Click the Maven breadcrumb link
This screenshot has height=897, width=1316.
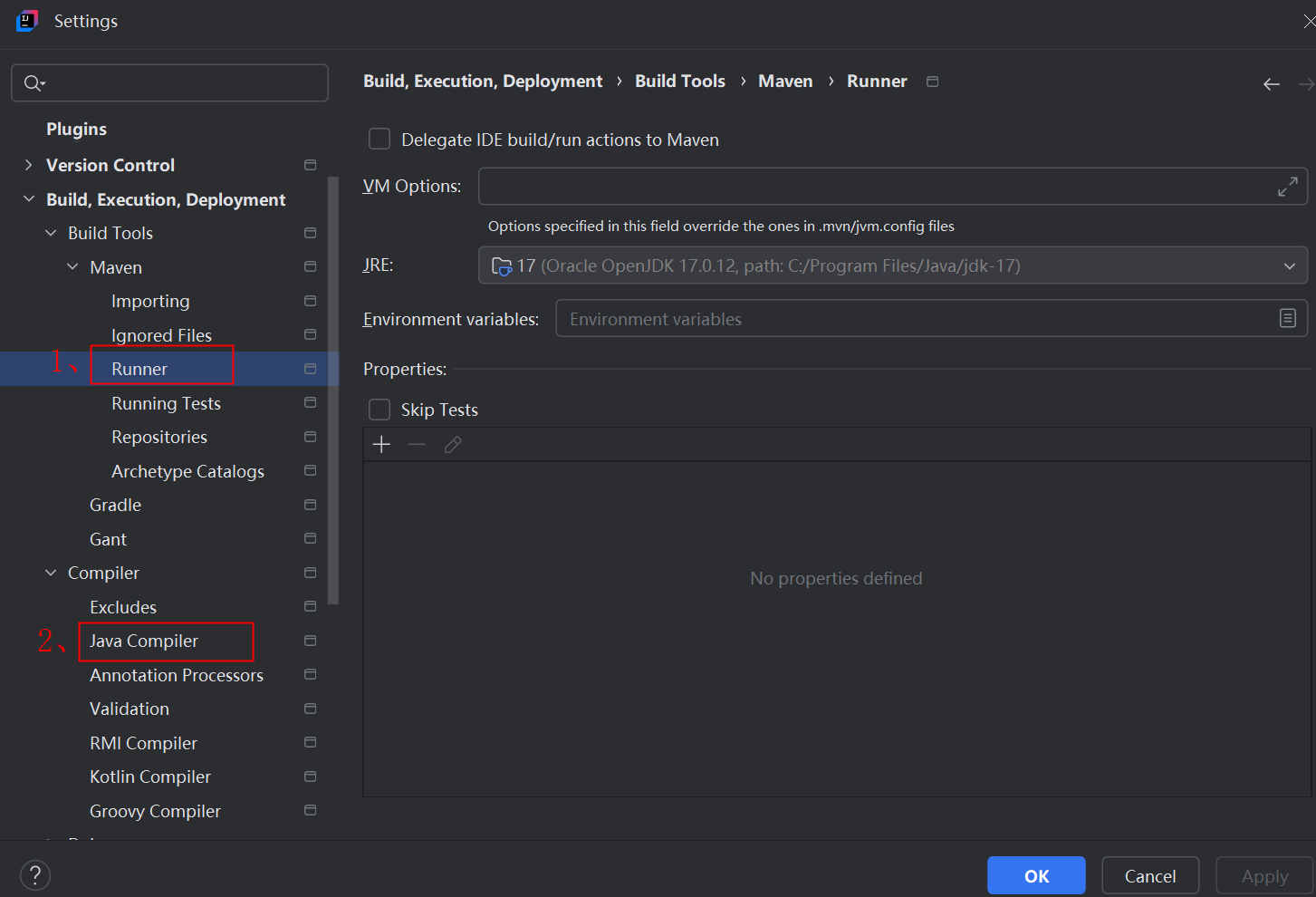coord(785,81)
